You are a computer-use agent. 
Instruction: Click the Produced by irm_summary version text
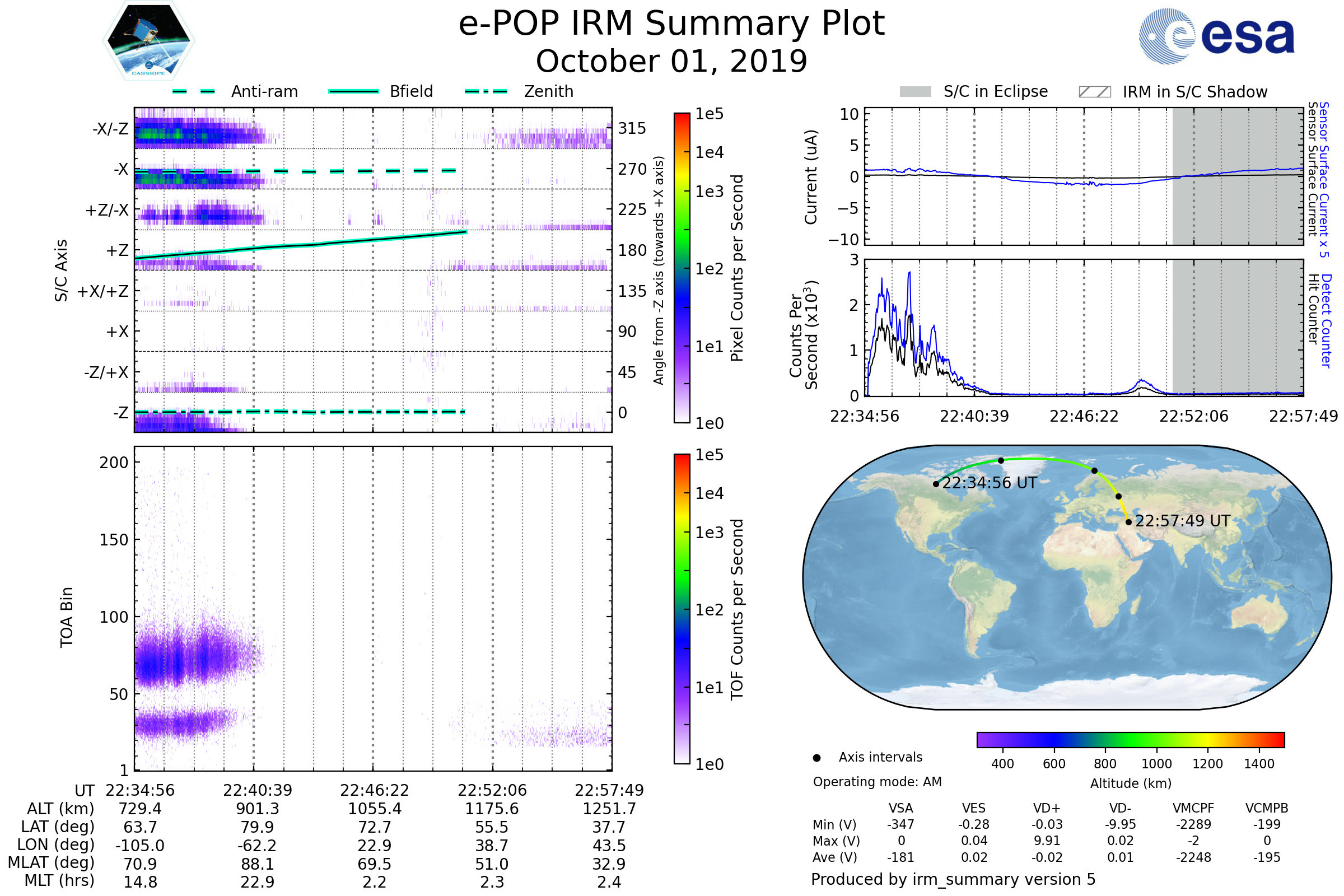point(953,879)
